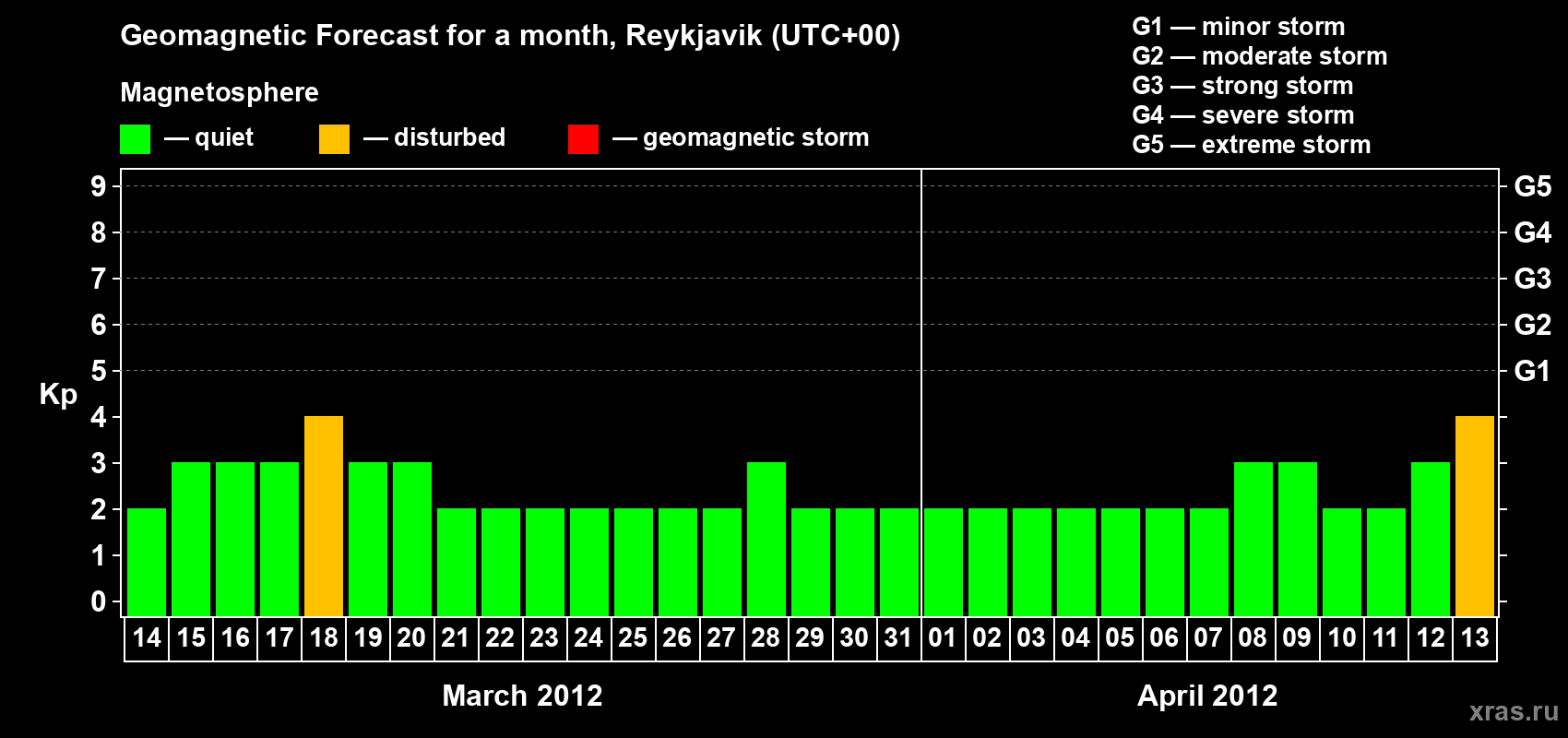The width and height of the screenshot is (1568, 738).
Task: Click the G5 label on right axis
Action: click(1533, 186)
